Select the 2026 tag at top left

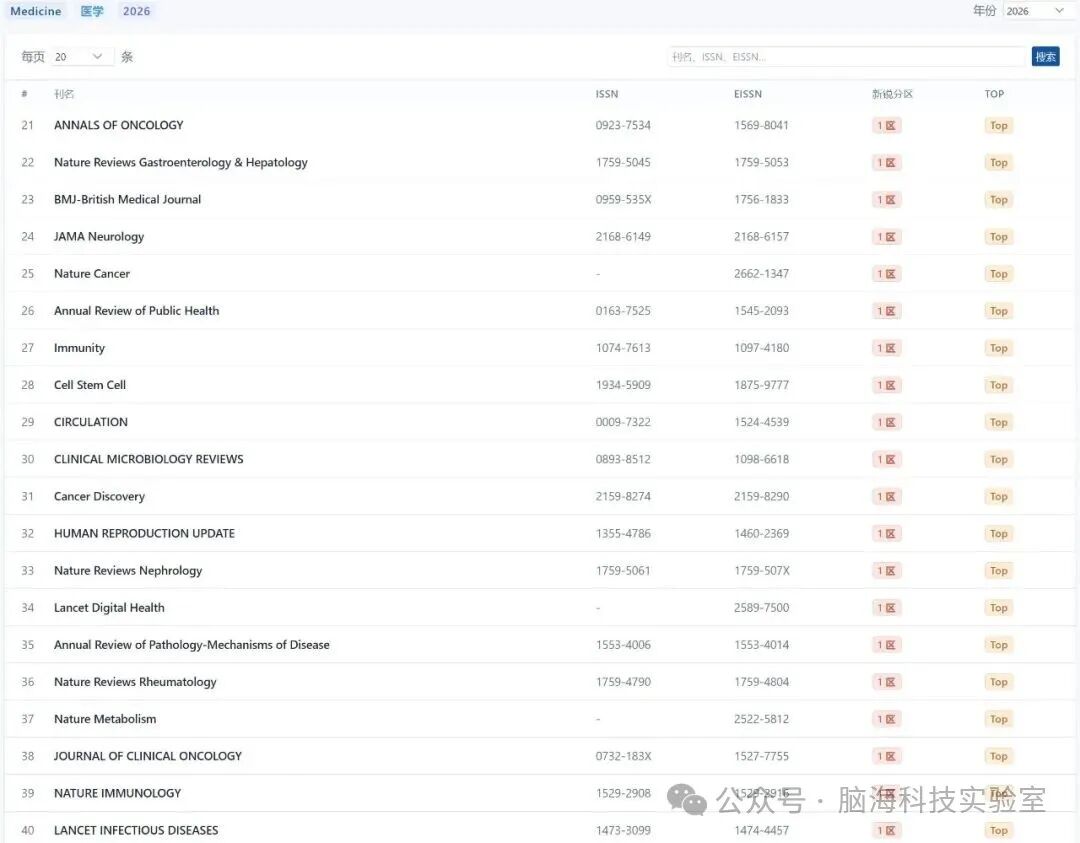pyautogui.click(x=136, y=11)
